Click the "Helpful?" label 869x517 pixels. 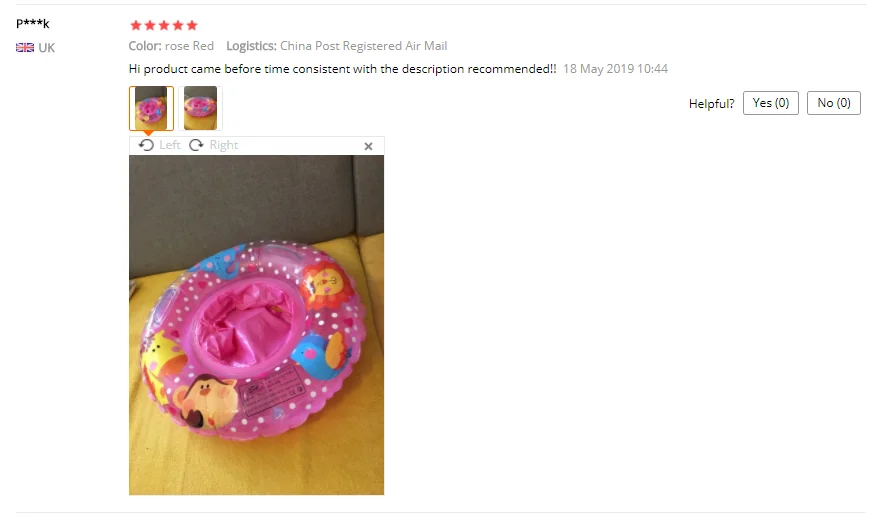tap(712, 104)
